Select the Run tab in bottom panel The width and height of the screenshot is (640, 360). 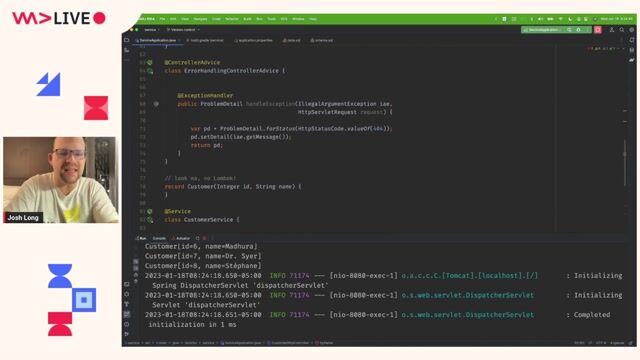[141, 238]
